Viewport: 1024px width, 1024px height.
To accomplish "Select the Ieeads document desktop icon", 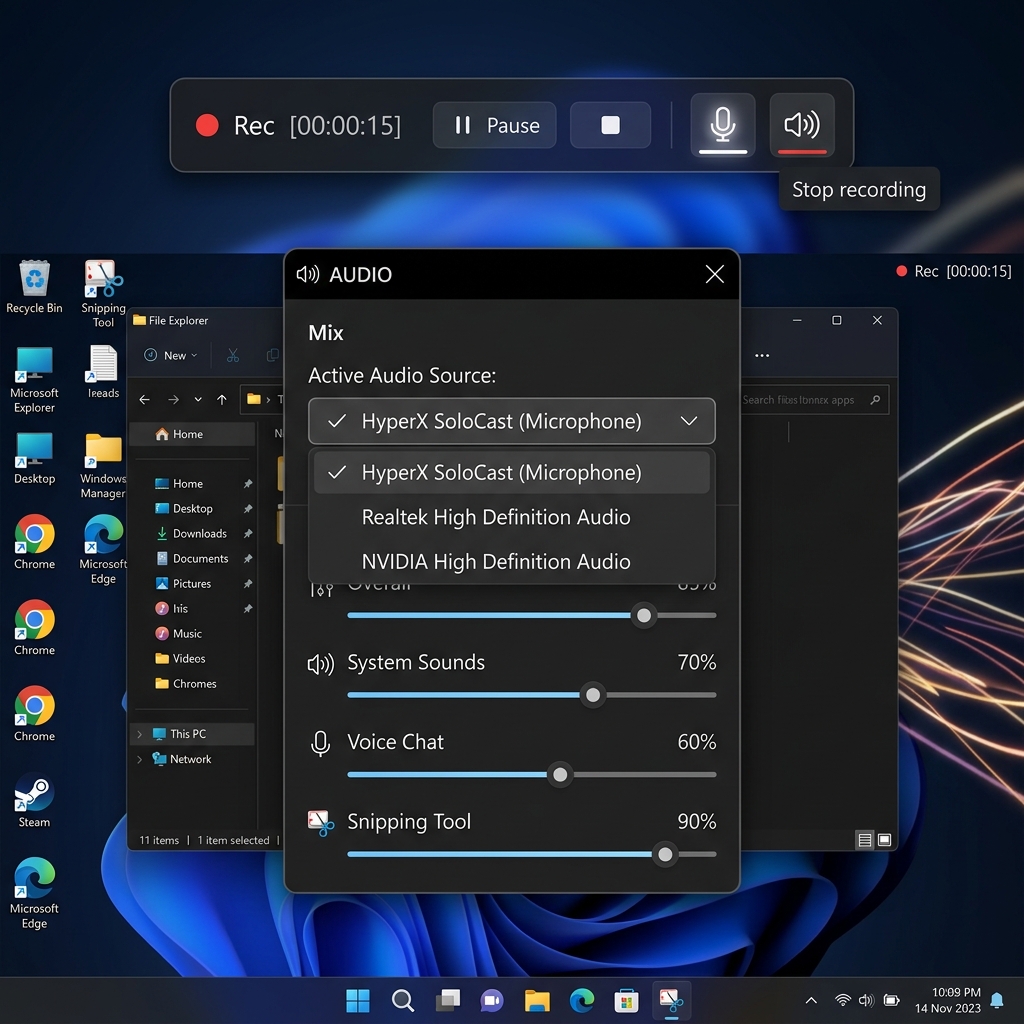I will (103, 372).
